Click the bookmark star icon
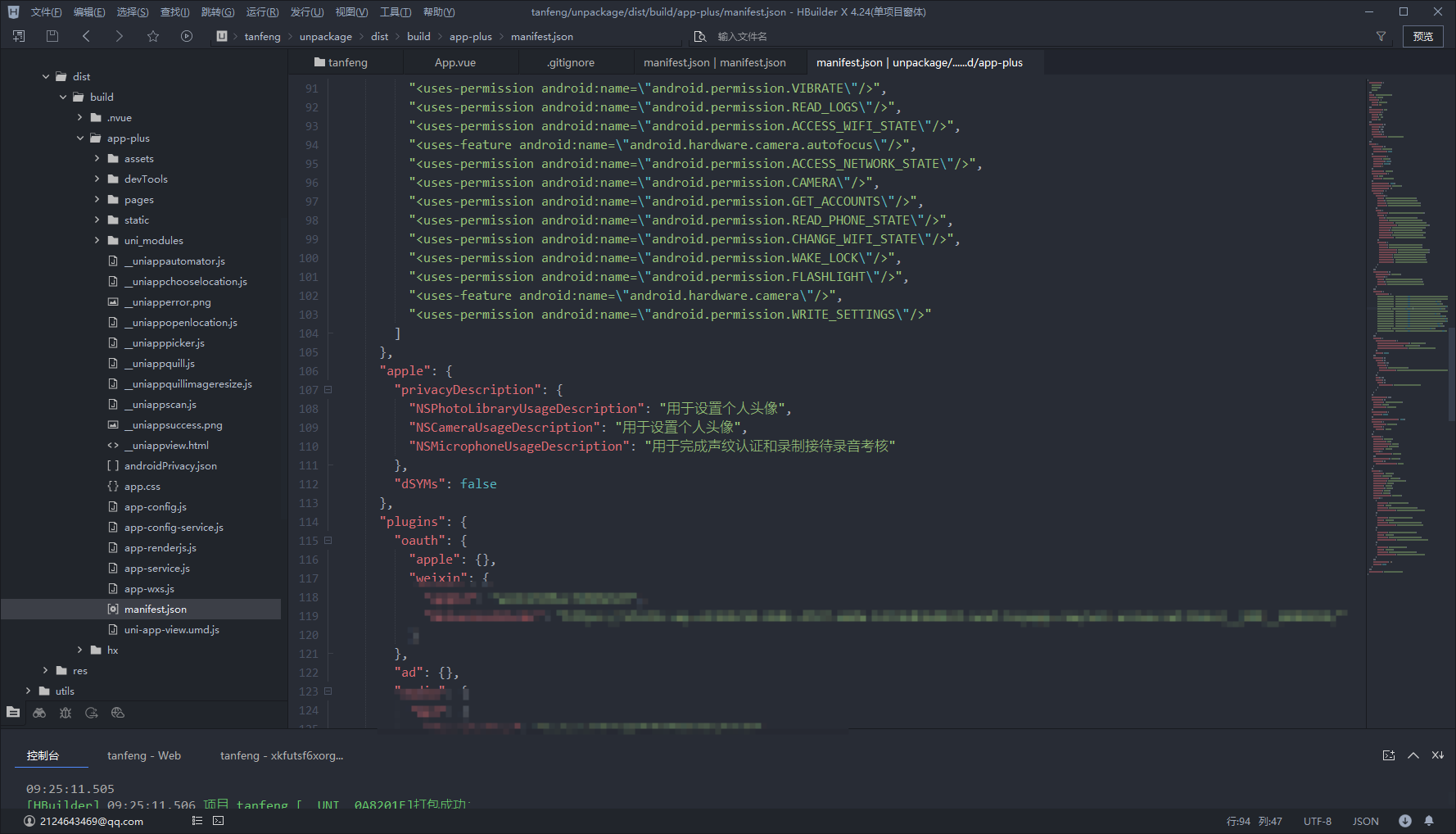The image size is (1456, 834). coord(153,36)
